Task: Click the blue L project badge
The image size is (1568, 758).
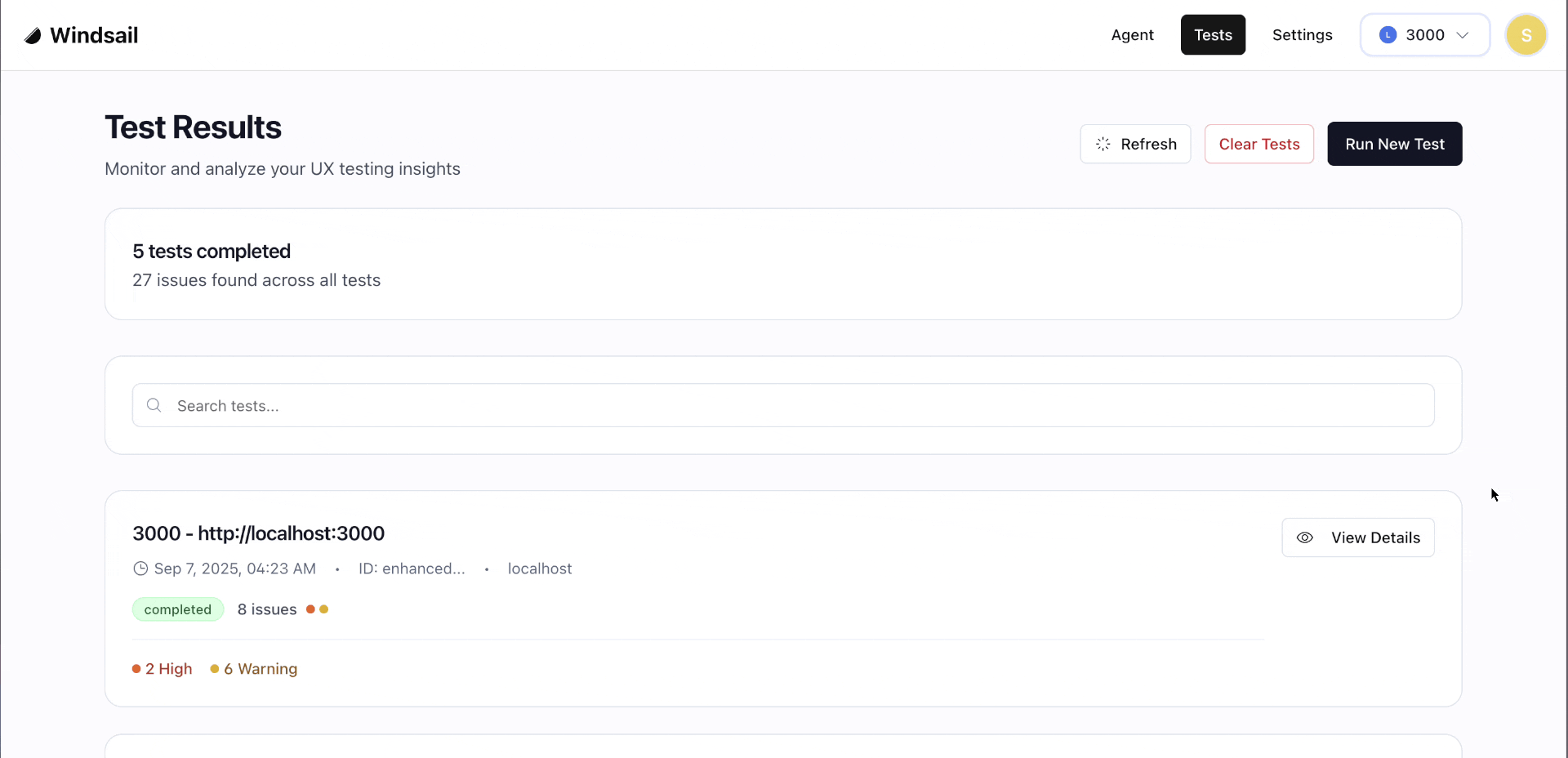Action: (x=1388, y=35)
